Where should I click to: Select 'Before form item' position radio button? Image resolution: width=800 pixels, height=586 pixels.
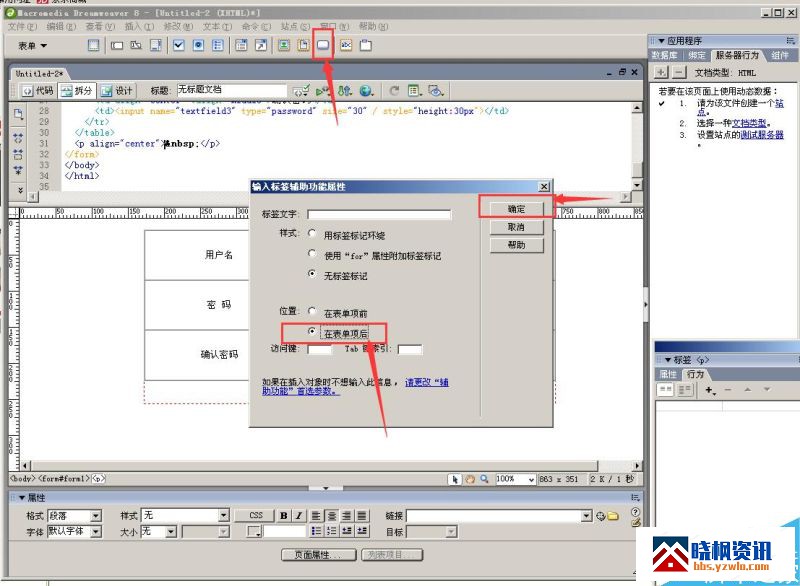[x=314, y=312]
